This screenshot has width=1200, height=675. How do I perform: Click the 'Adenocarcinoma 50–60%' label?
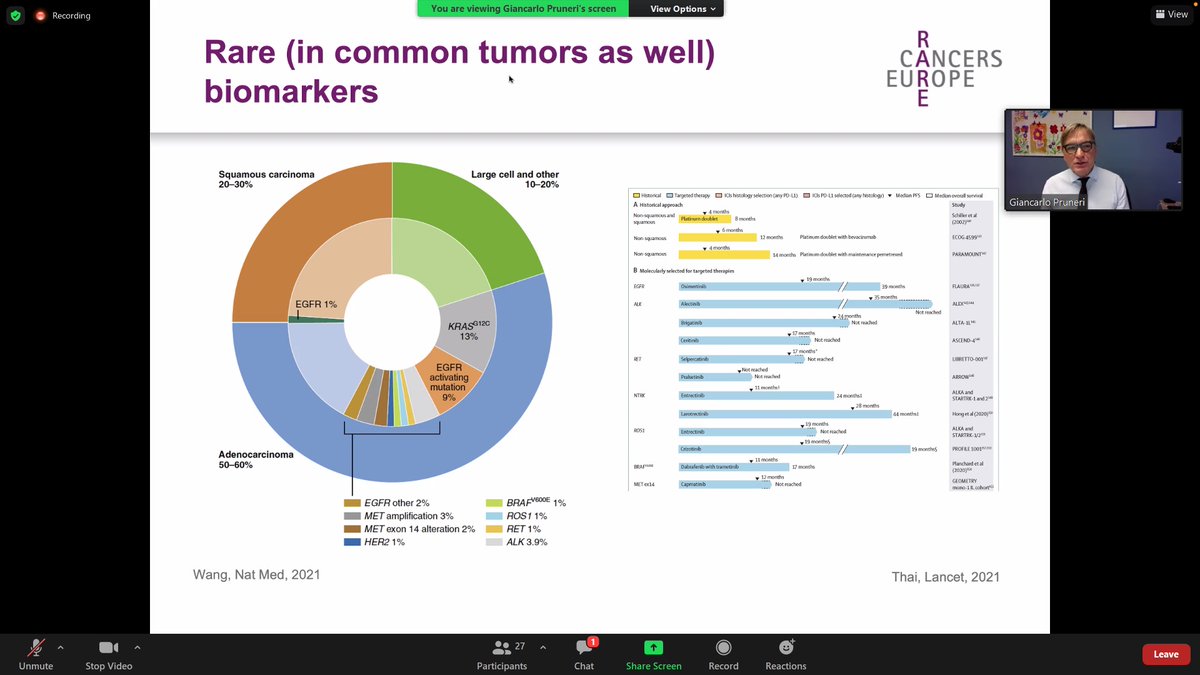256,460
